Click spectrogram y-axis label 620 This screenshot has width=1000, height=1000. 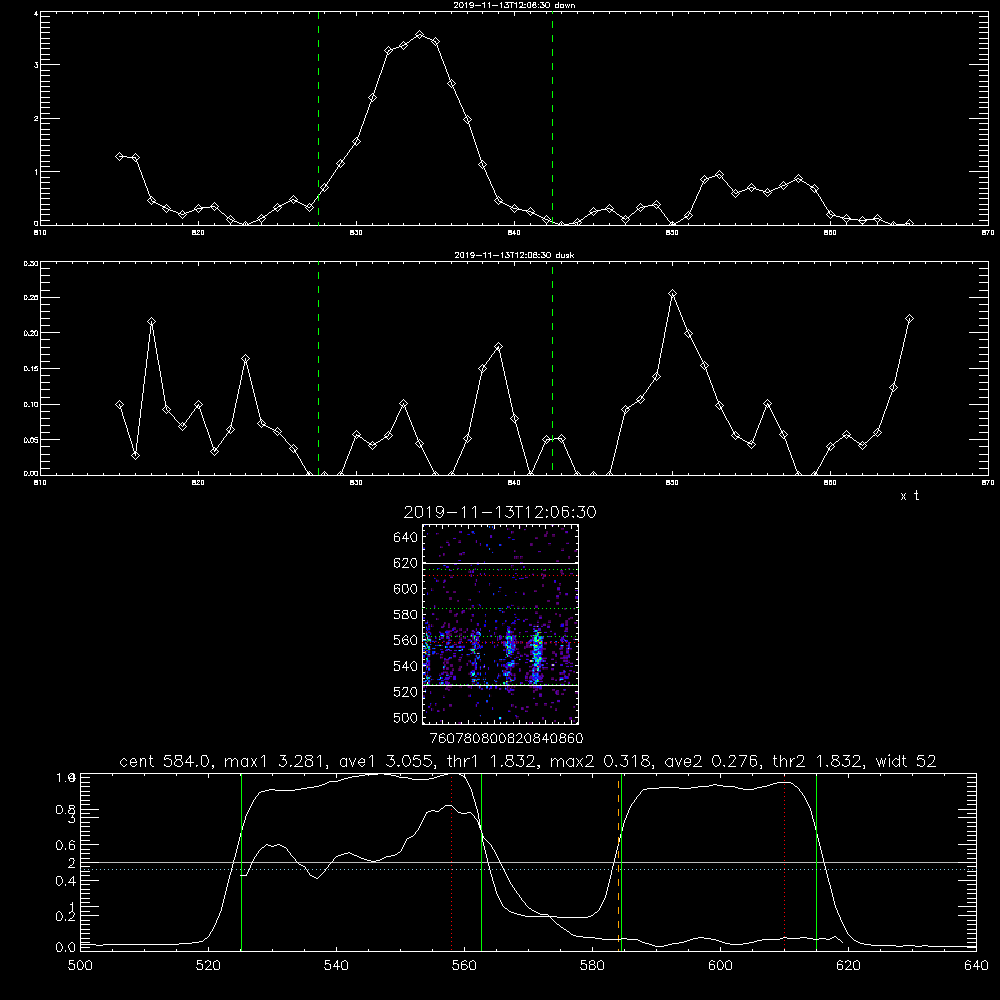point(406,563)
